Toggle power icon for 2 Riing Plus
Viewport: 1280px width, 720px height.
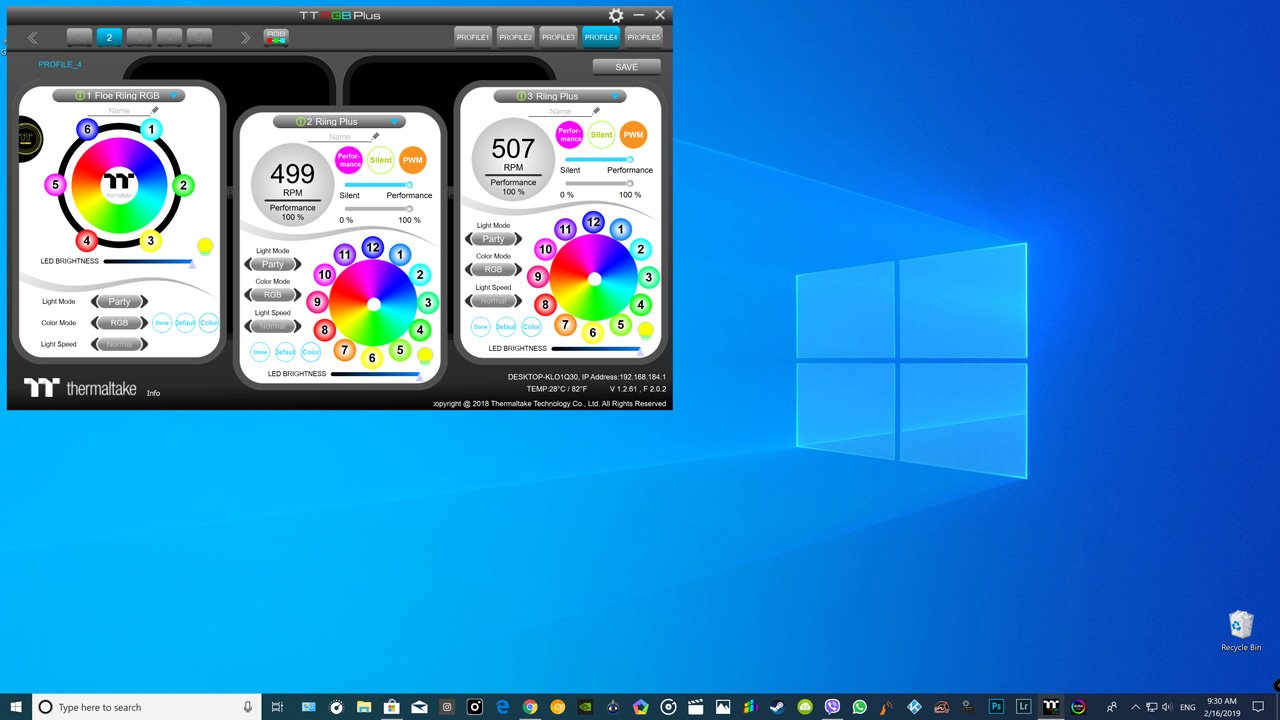pos(299,122)
